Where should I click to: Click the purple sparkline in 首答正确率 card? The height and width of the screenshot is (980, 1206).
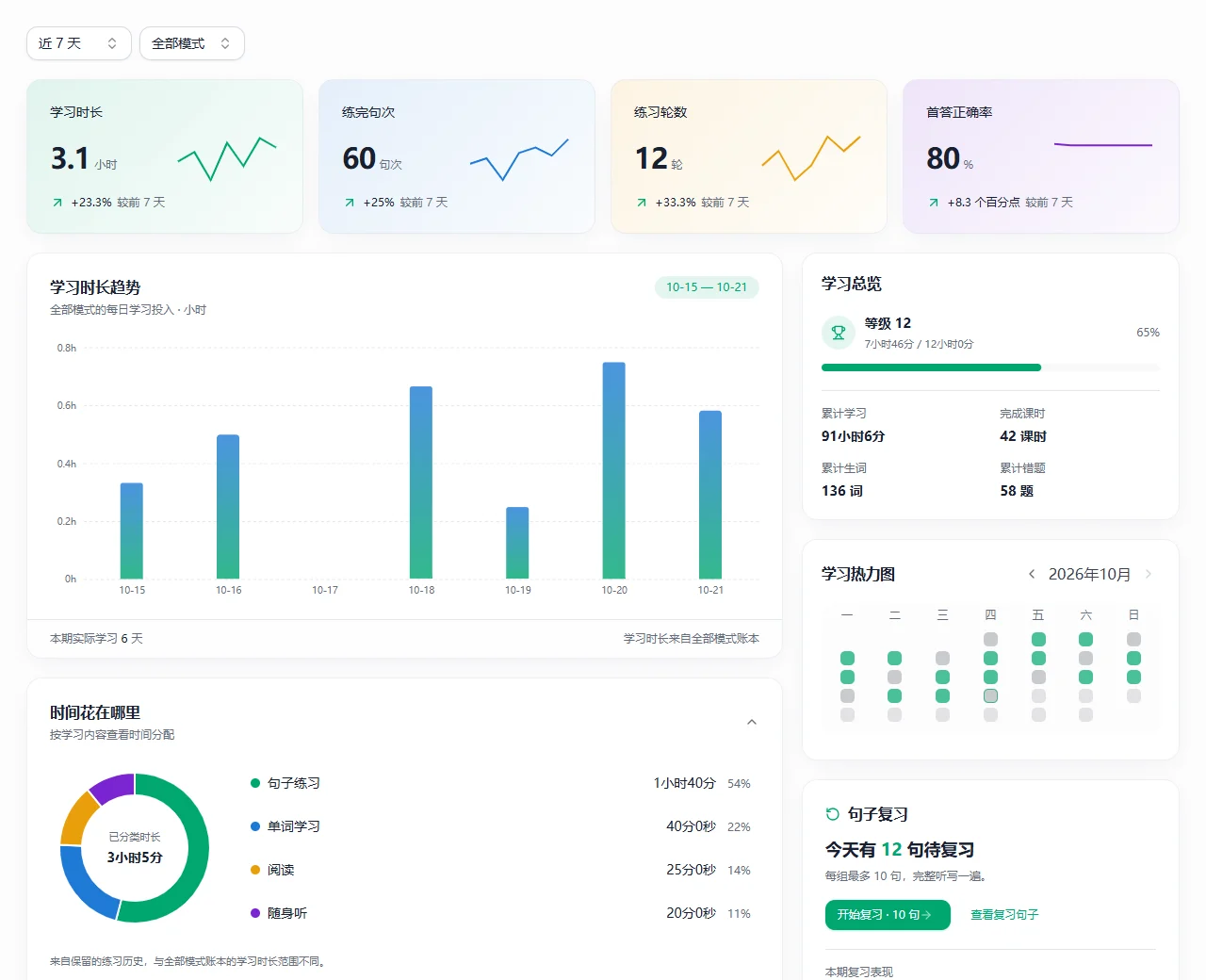1103,145
